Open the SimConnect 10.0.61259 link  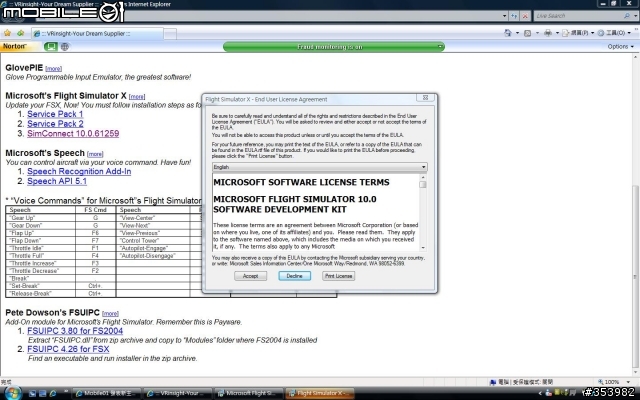click(73, 133)
